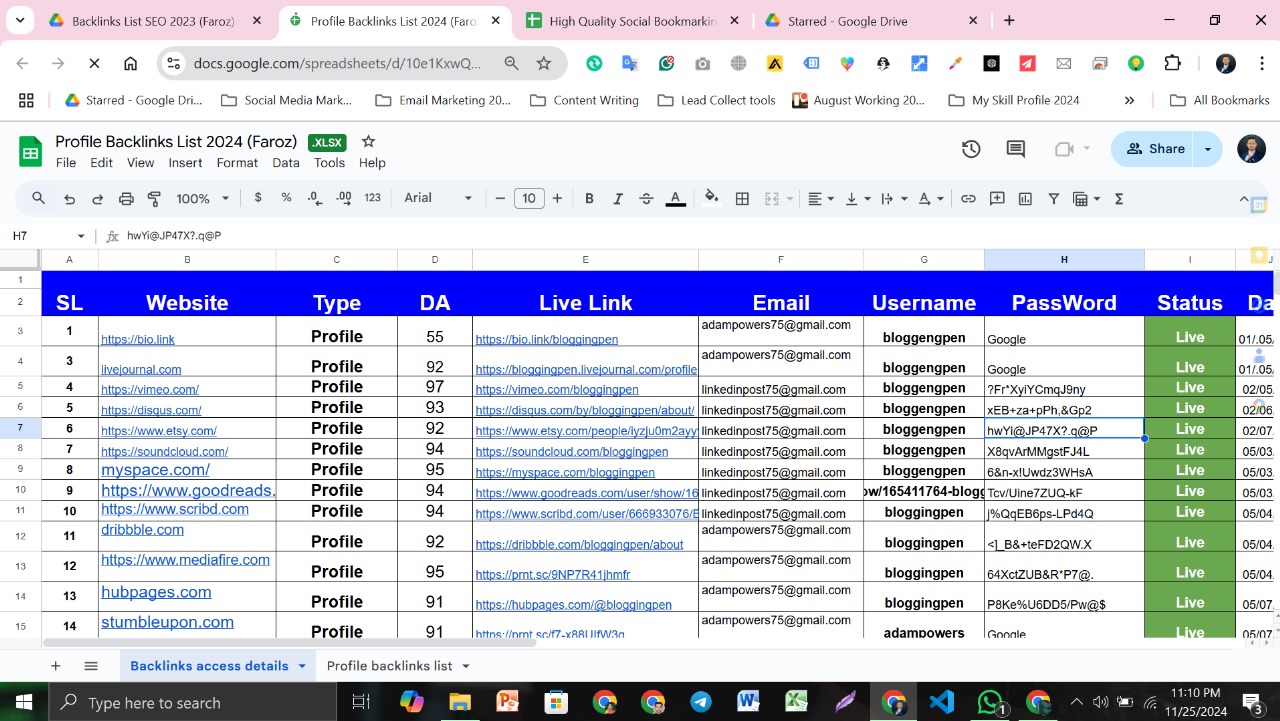Open the Arial font dropdown

[x=438, y=198]
